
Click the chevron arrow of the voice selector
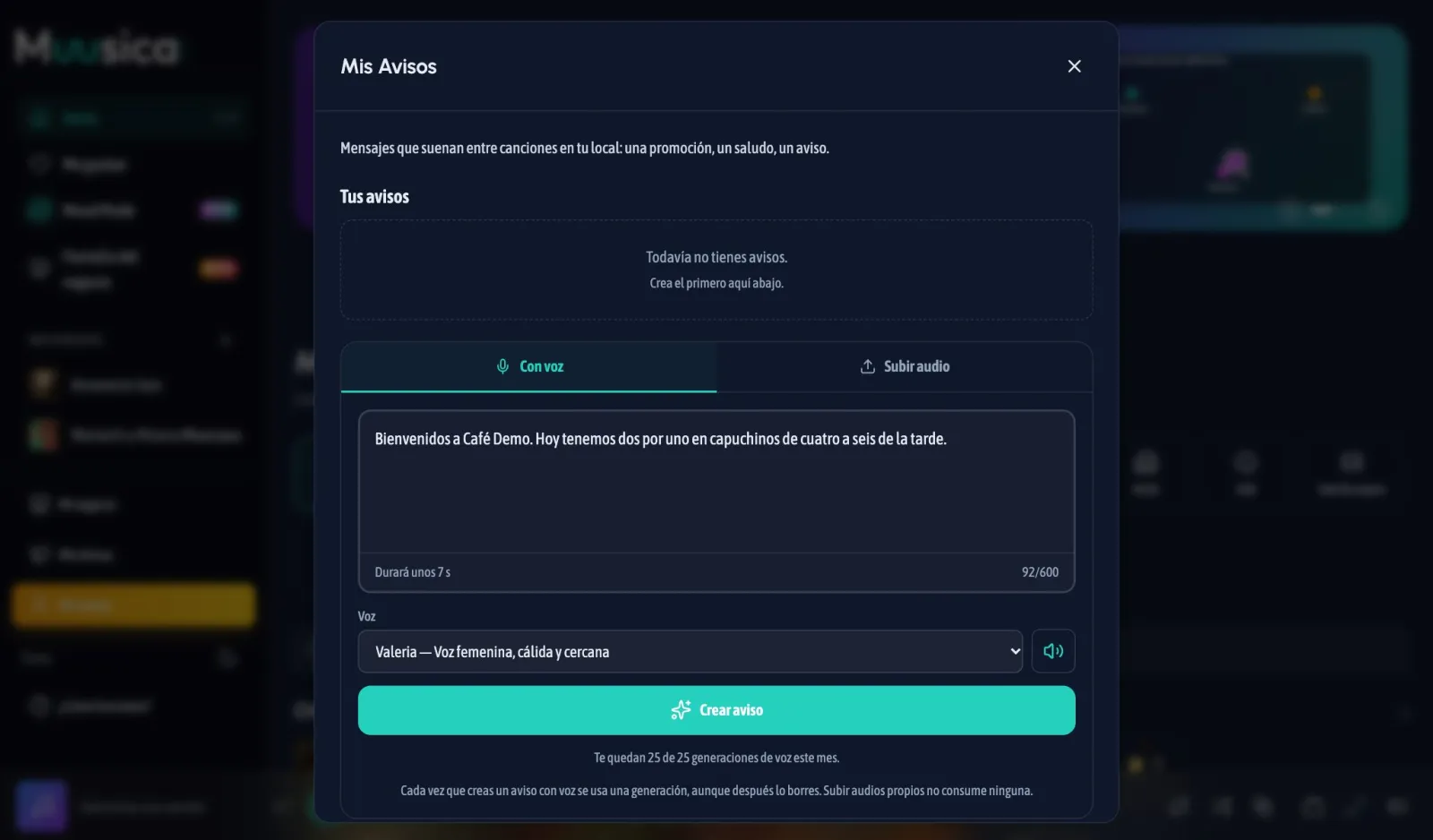[1015, 651]
